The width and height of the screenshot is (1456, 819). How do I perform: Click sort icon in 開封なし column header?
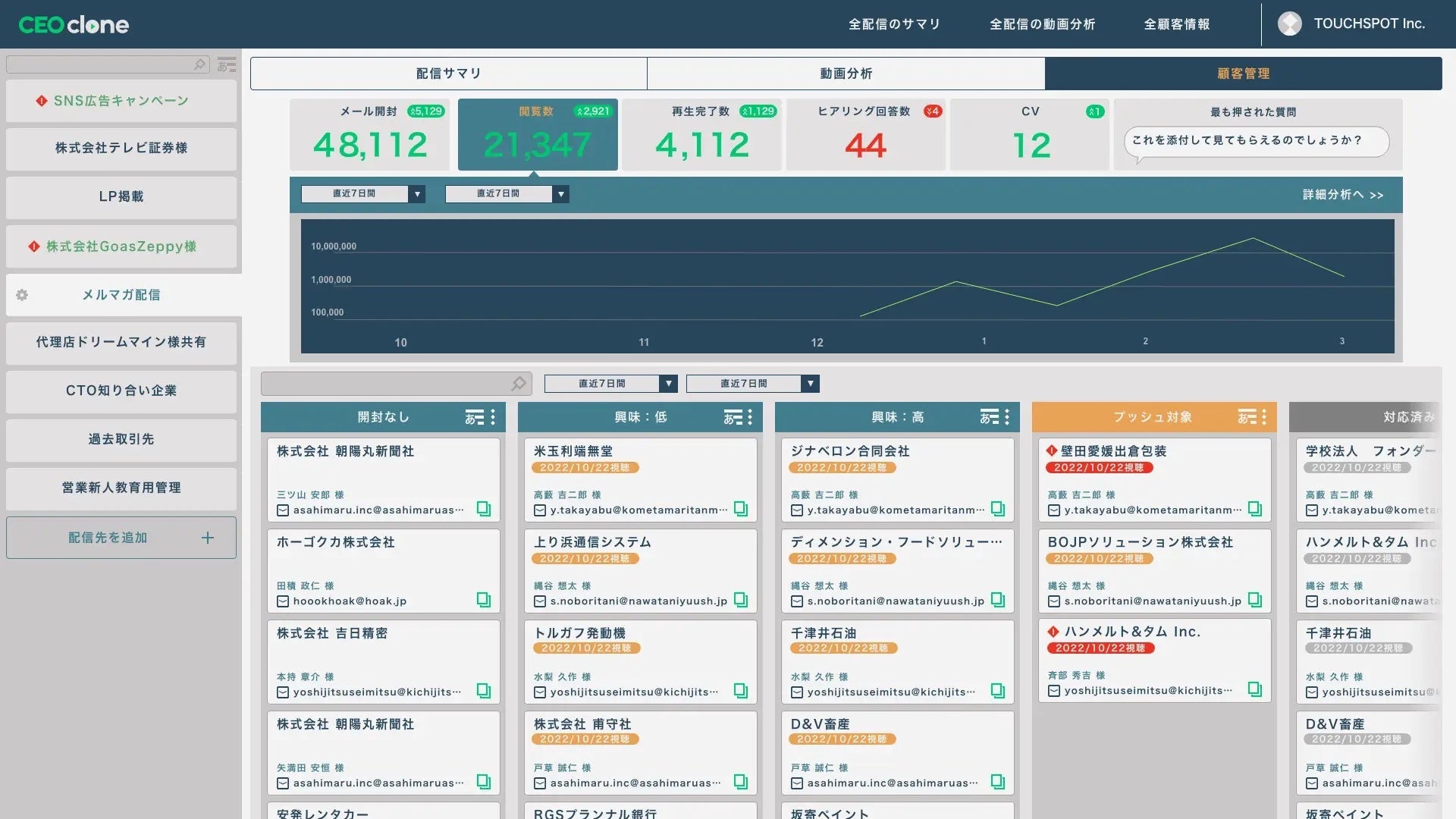pyautogui.click(x=474, y=417)
